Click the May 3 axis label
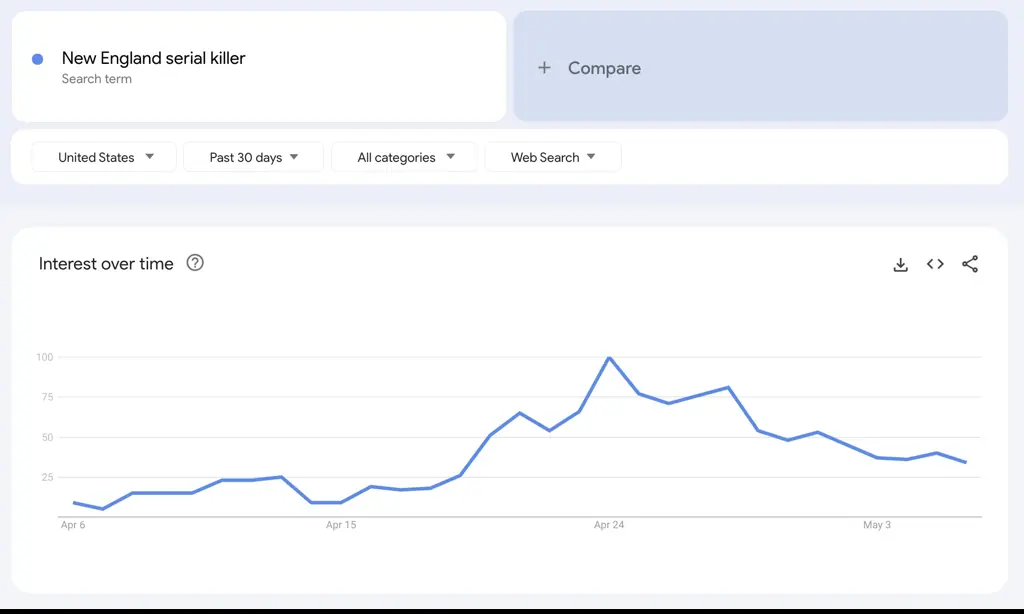1024x614 pixels. 877,525
